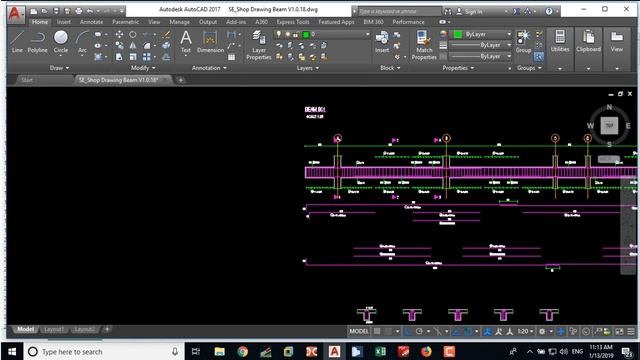
Task: Expand the Annotation panel
Action: point(209,68)
